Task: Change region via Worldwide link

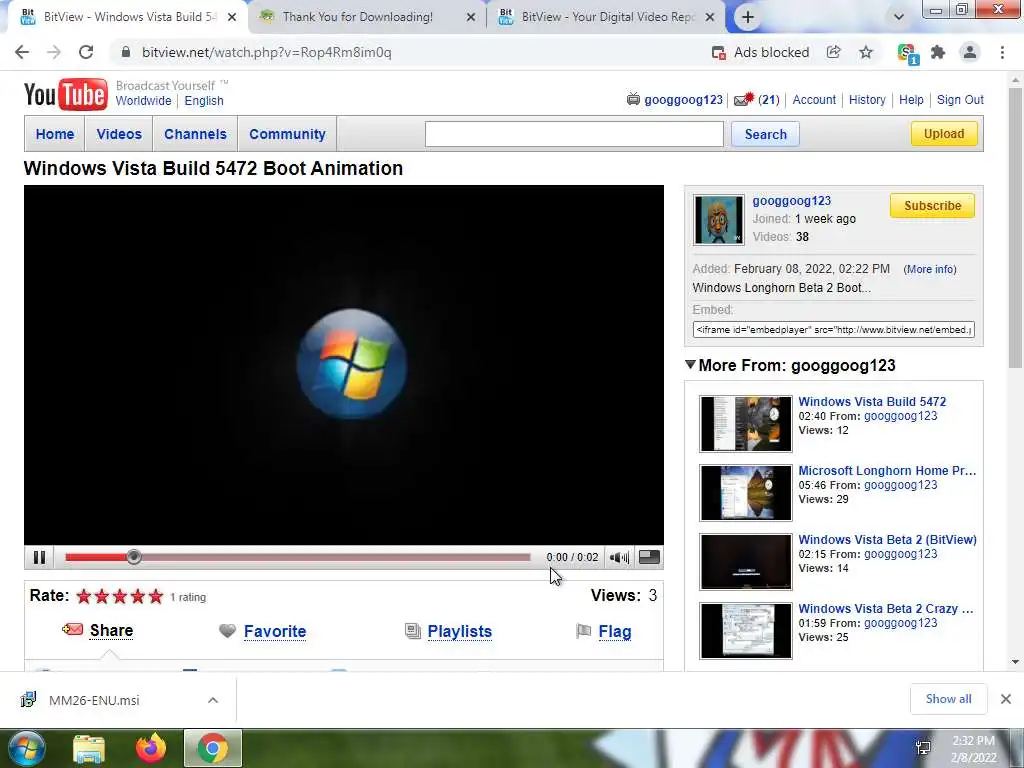Action: 143,101
